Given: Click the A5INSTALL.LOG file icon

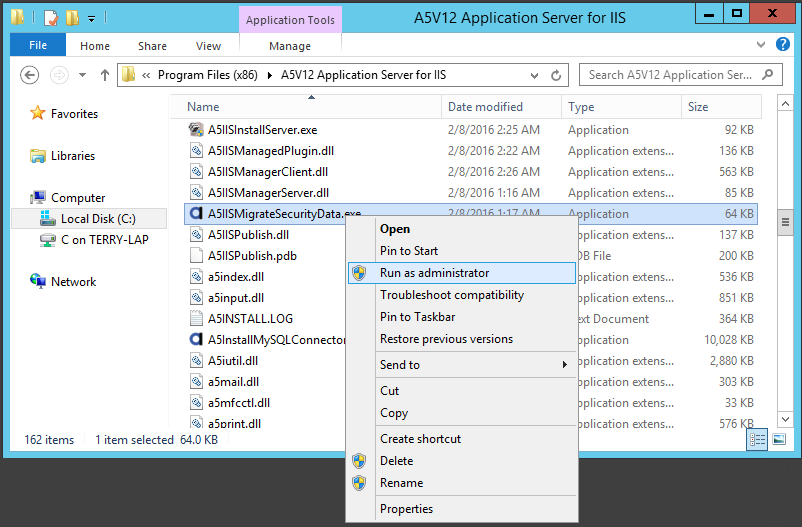Looking at the screenshot, I should [196, 318].
